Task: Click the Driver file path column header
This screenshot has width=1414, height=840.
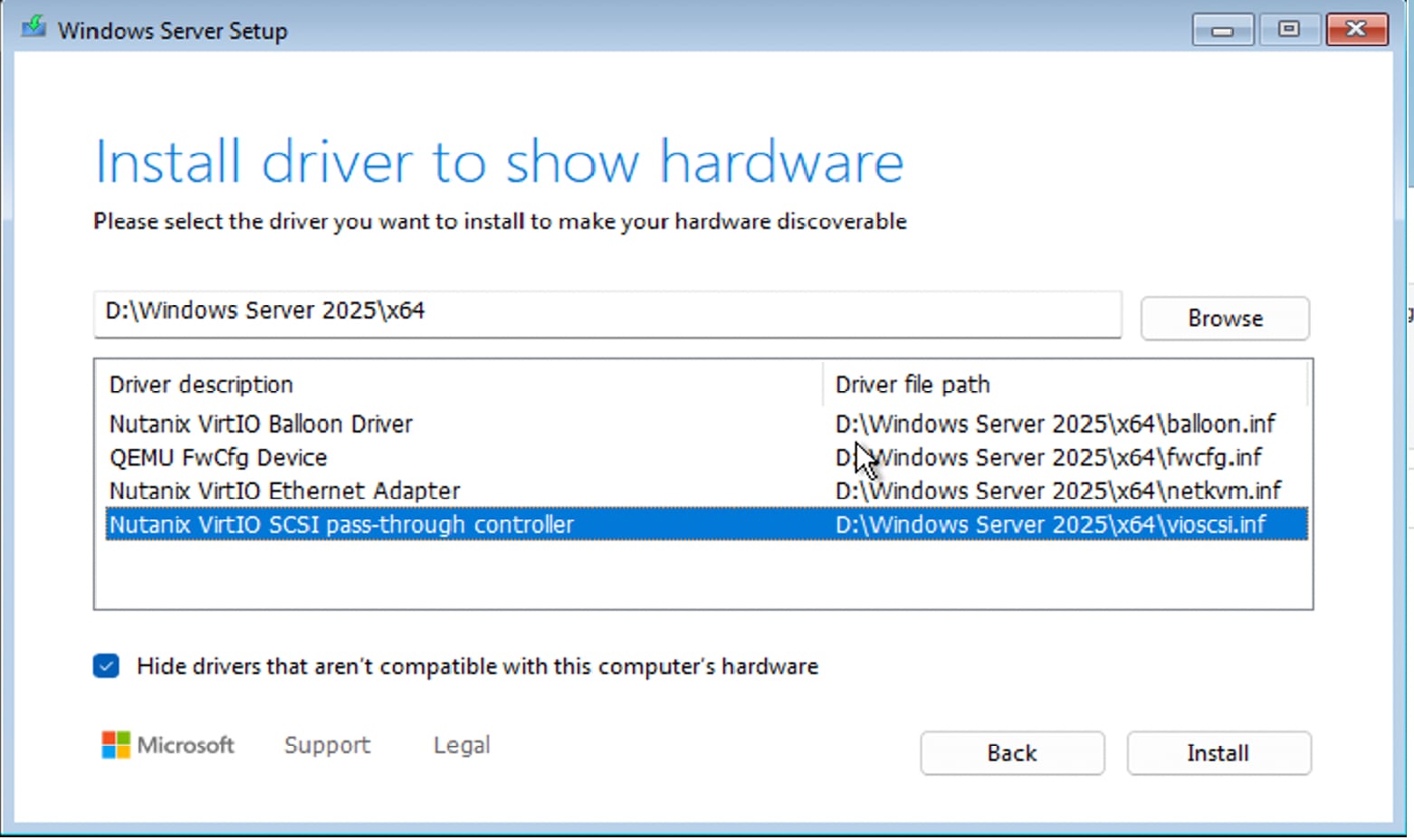Action: 912,384
